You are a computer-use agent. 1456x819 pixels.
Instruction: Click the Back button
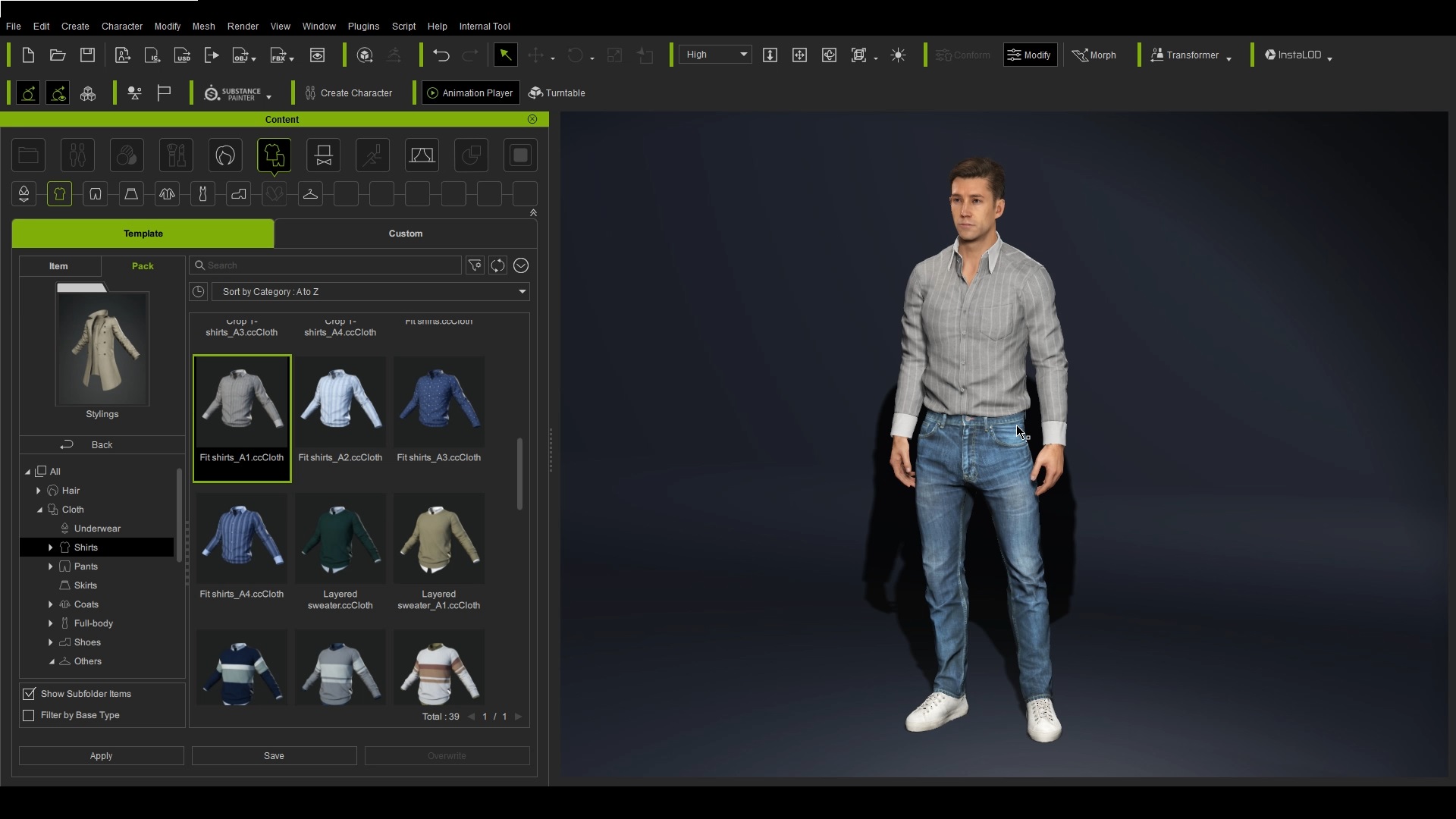point(102,445)
